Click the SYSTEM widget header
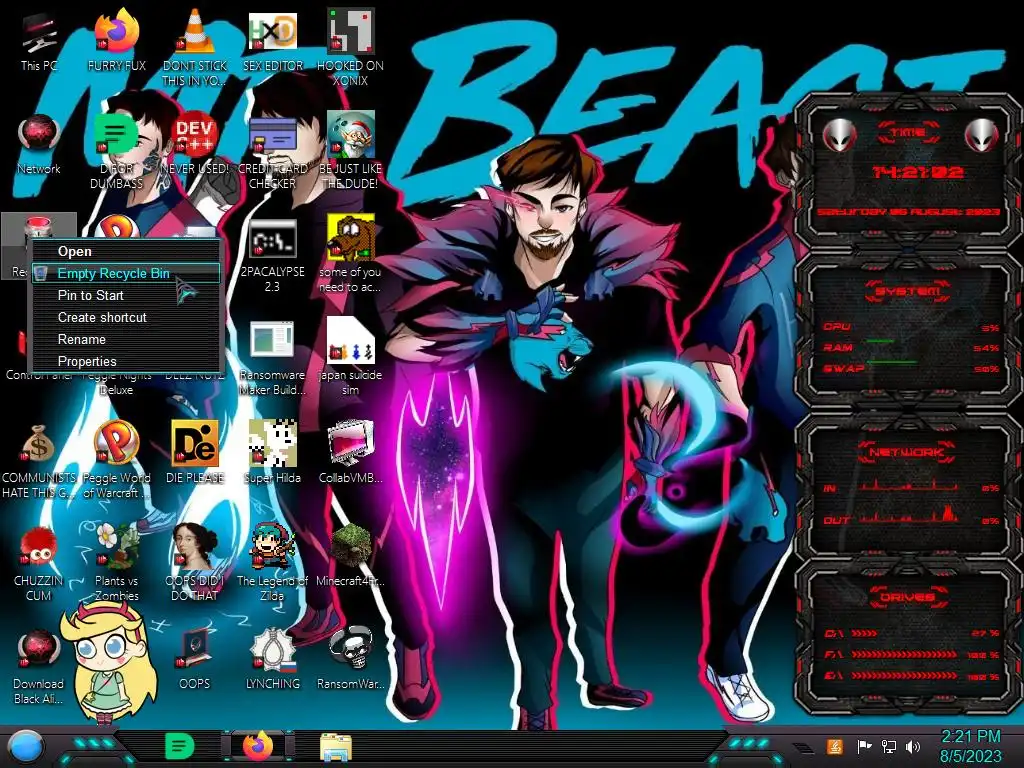1024x768 pixels. pyautogui.click(x=908, y=291)
